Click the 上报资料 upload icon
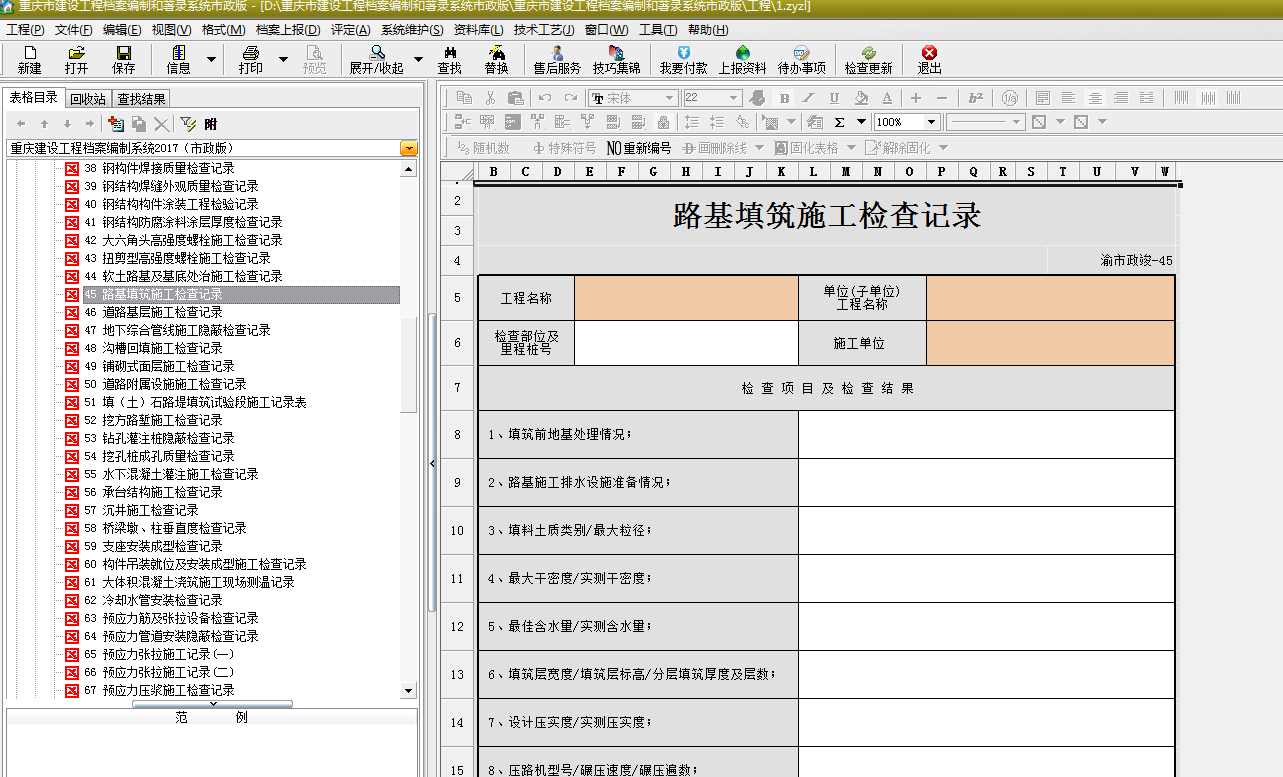 point(742,59)
